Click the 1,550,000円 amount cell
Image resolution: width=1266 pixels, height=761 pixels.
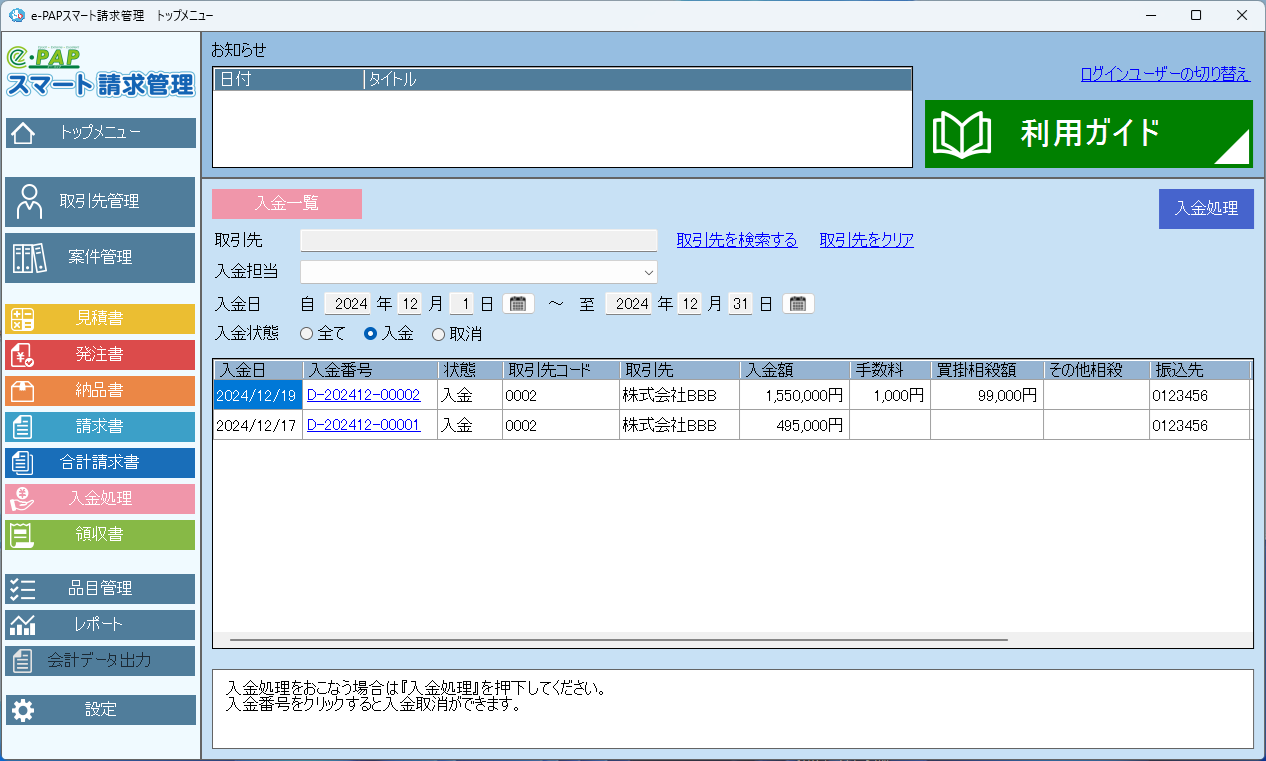pyautogui.click(x=794, y=395)
